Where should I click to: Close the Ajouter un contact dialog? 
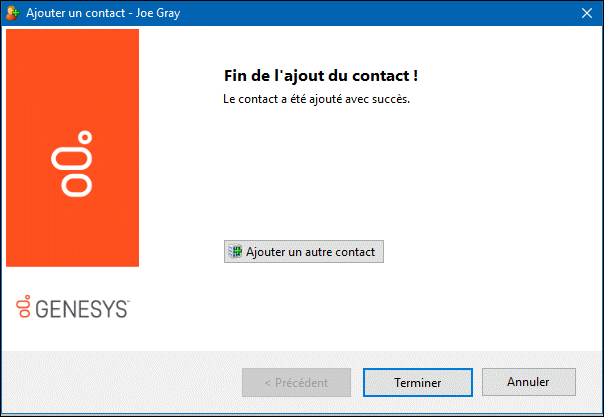[x=585, y=13]
